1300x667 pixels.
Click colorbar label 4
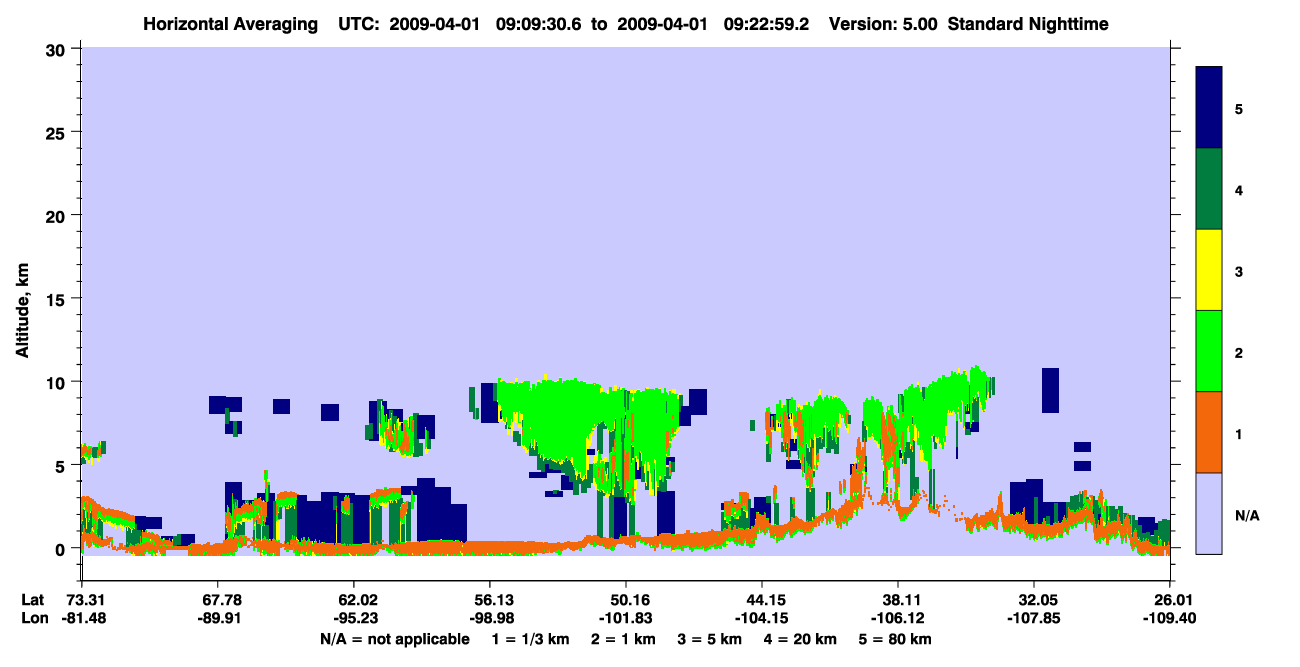click(1238, 189)
